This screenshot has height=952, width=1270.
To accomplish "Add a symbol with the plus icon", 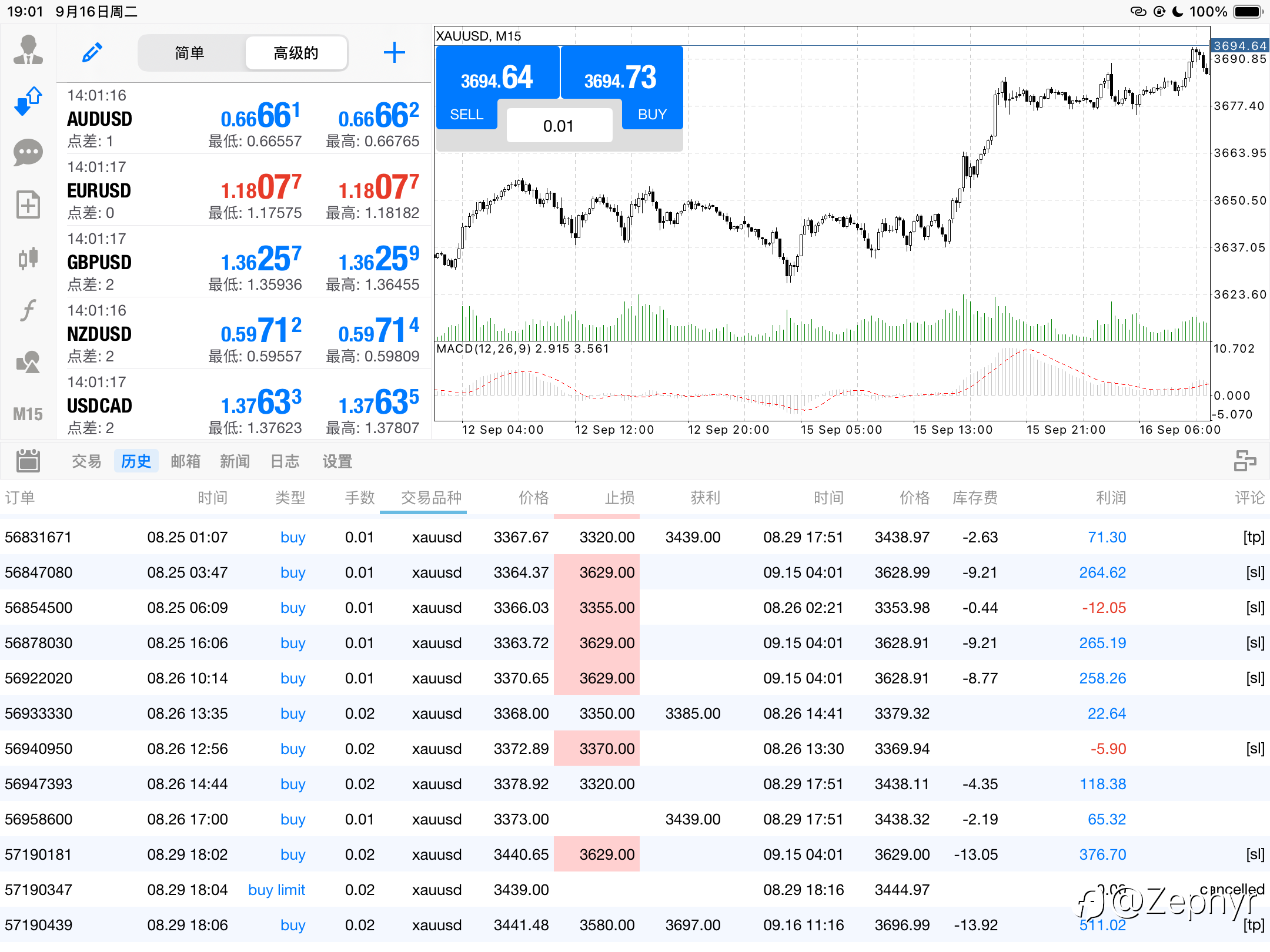I will tap(394, 53).
